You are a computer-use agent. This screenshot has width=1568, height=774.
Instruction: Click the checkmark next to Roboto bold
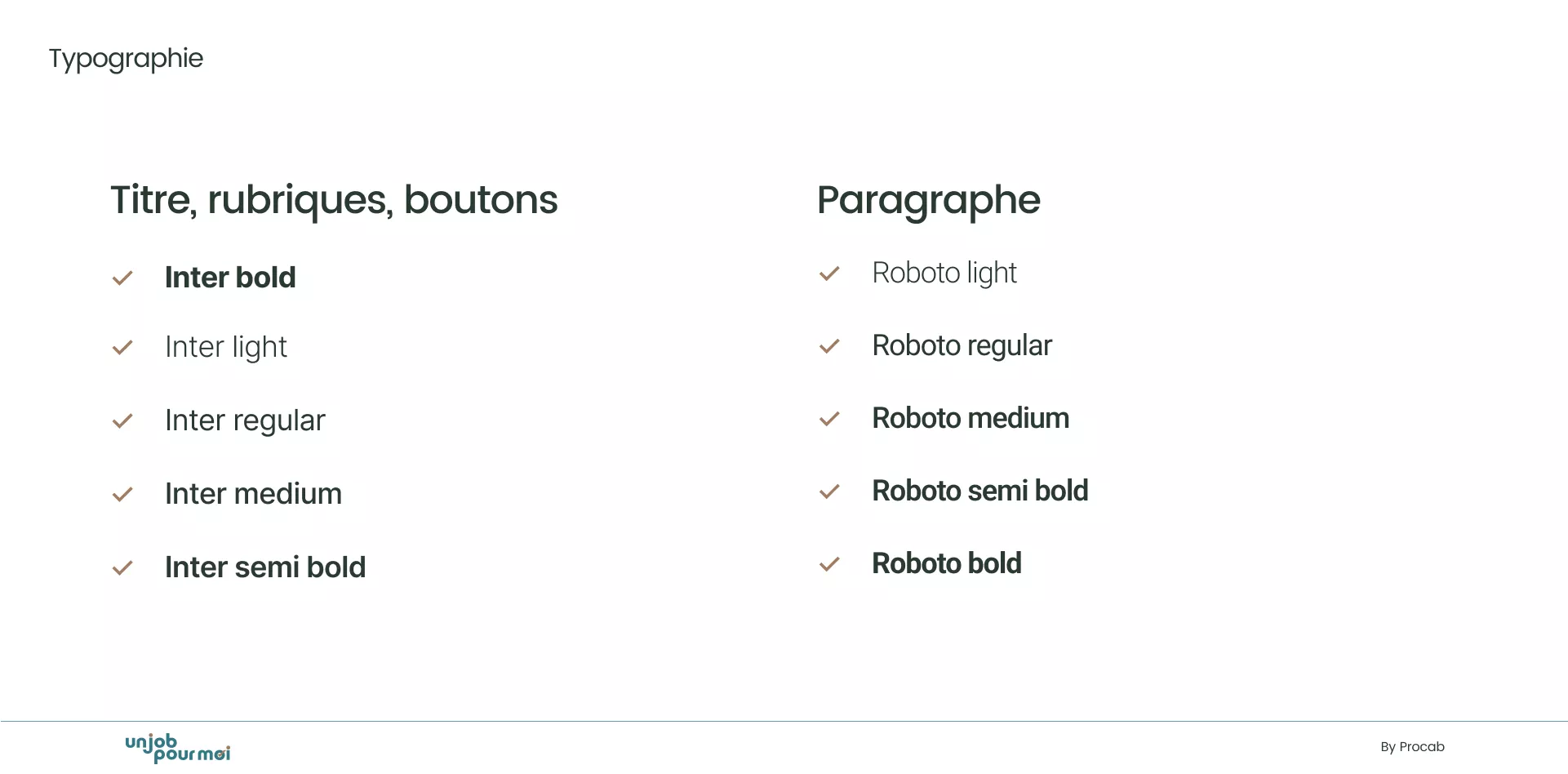829,564
